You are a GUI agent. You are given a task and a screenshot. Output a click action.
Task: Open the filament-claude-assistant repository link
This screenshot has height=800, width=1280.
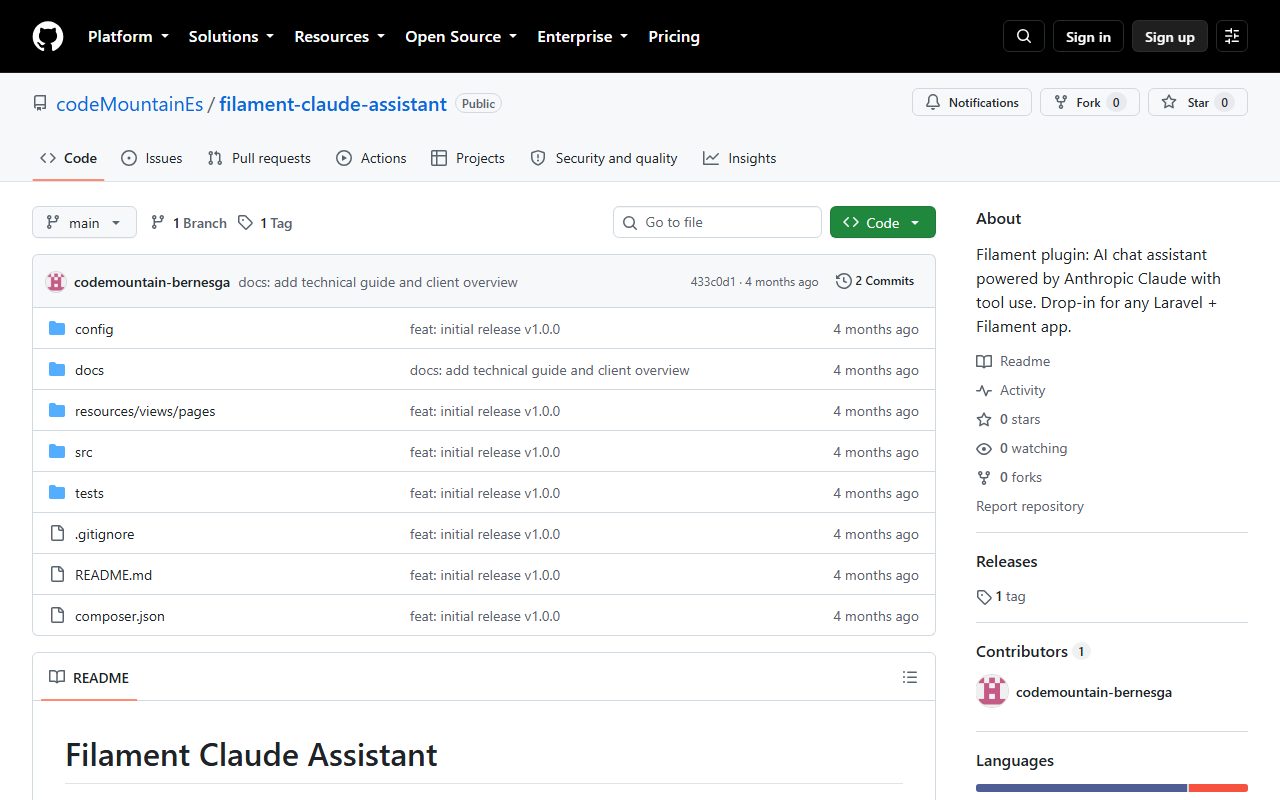point(333,104)
